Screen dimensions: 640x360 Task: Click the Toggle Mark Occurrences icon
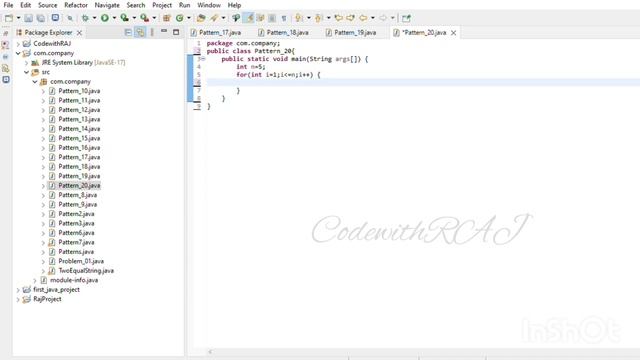(248, 18)
